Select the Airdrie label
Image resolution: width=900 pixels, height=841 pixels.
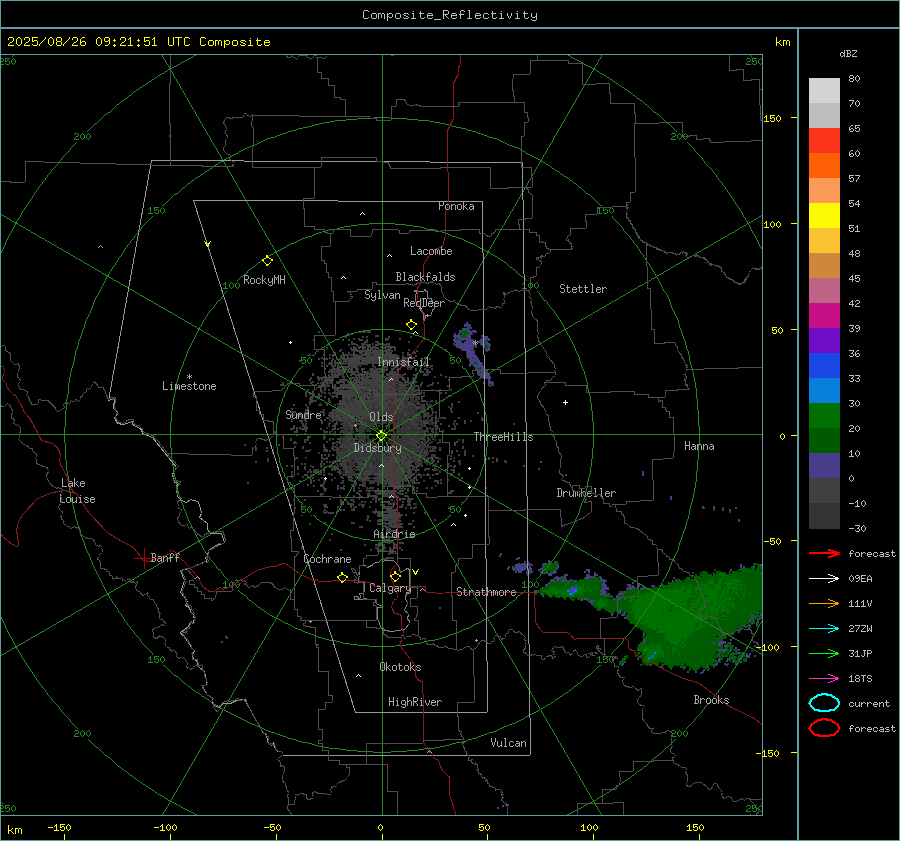(x=394, y=534)
